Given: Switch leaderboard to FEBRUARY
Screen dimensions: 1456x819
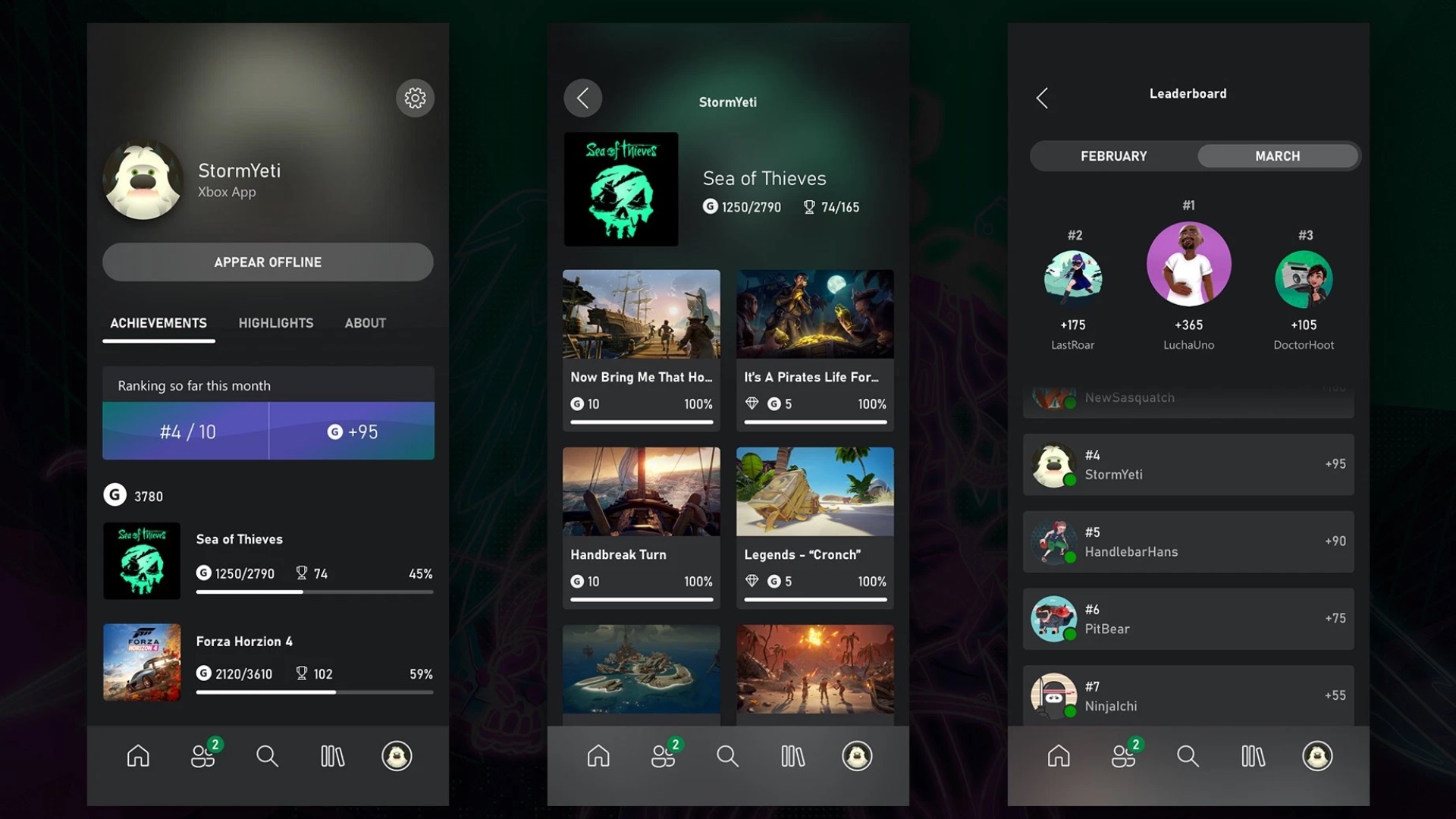Looking at the screenshot, I should 1113,156.
